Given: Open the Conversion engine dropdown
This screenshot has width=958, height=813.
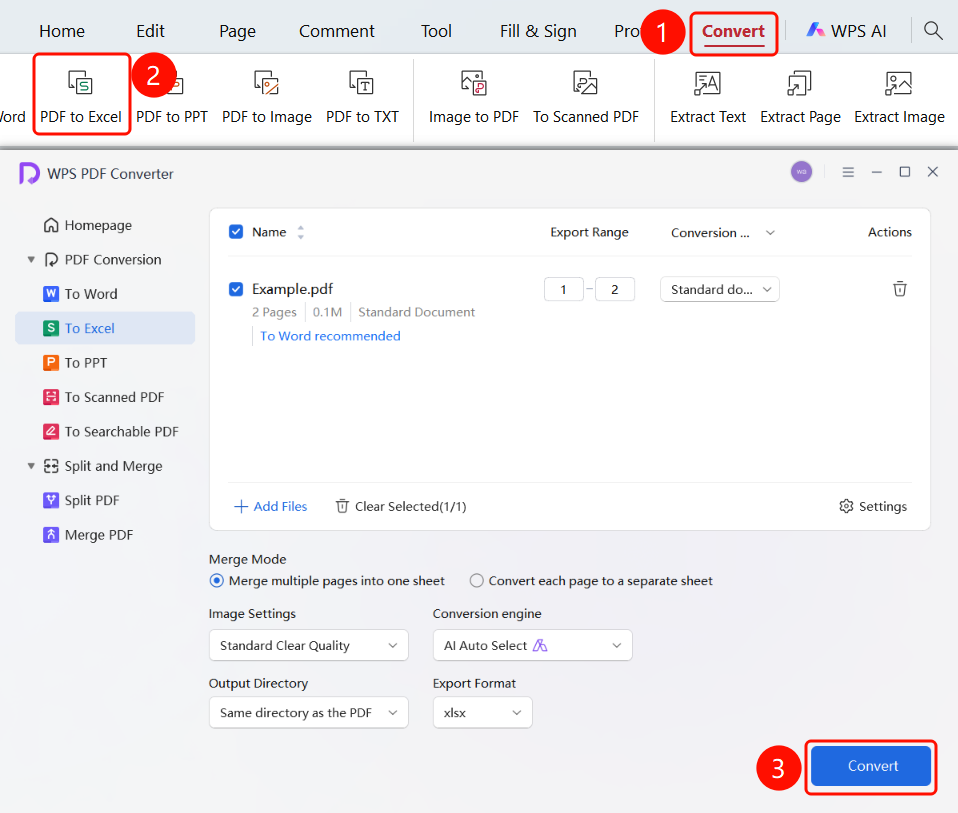Looking at the screenshot, I should (533, 646).
